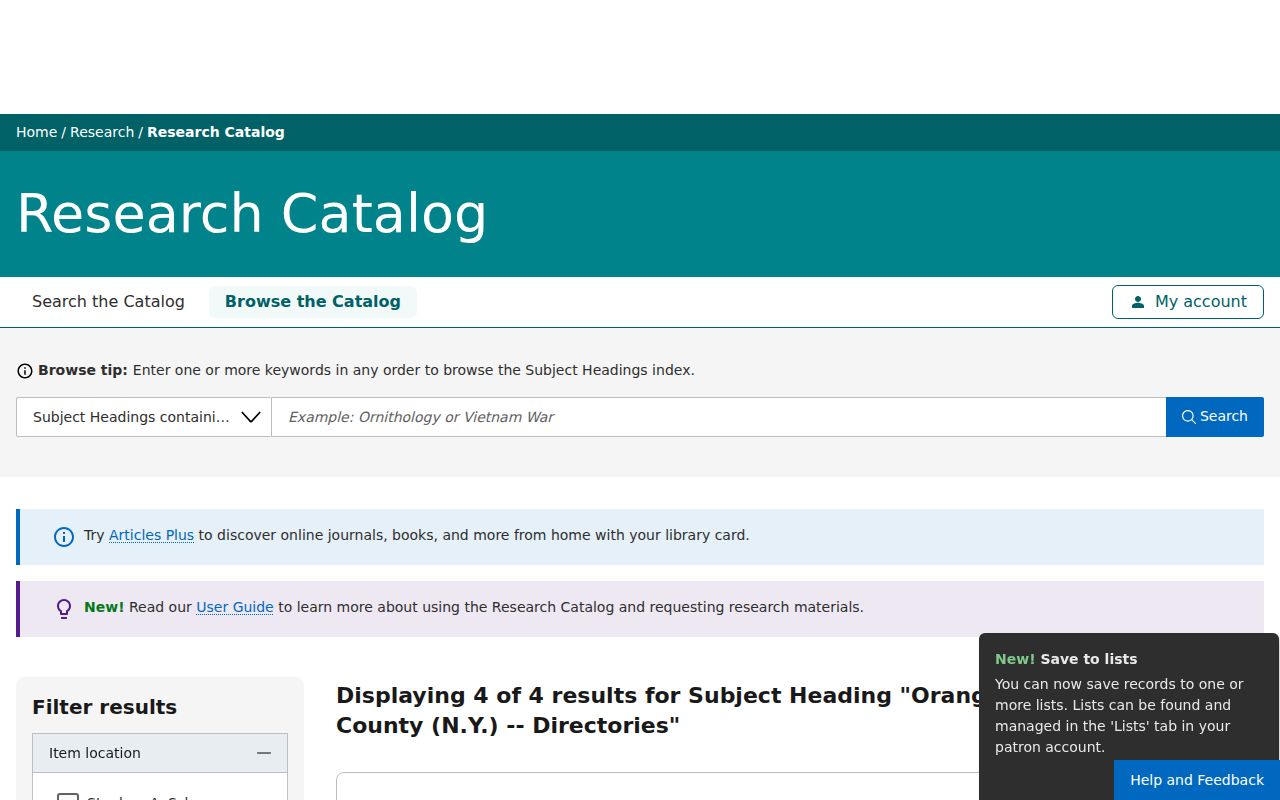Click the person icon in My account
Image resolution: width=1280 pixels, height=800 pixels.
pos(1138,302)
